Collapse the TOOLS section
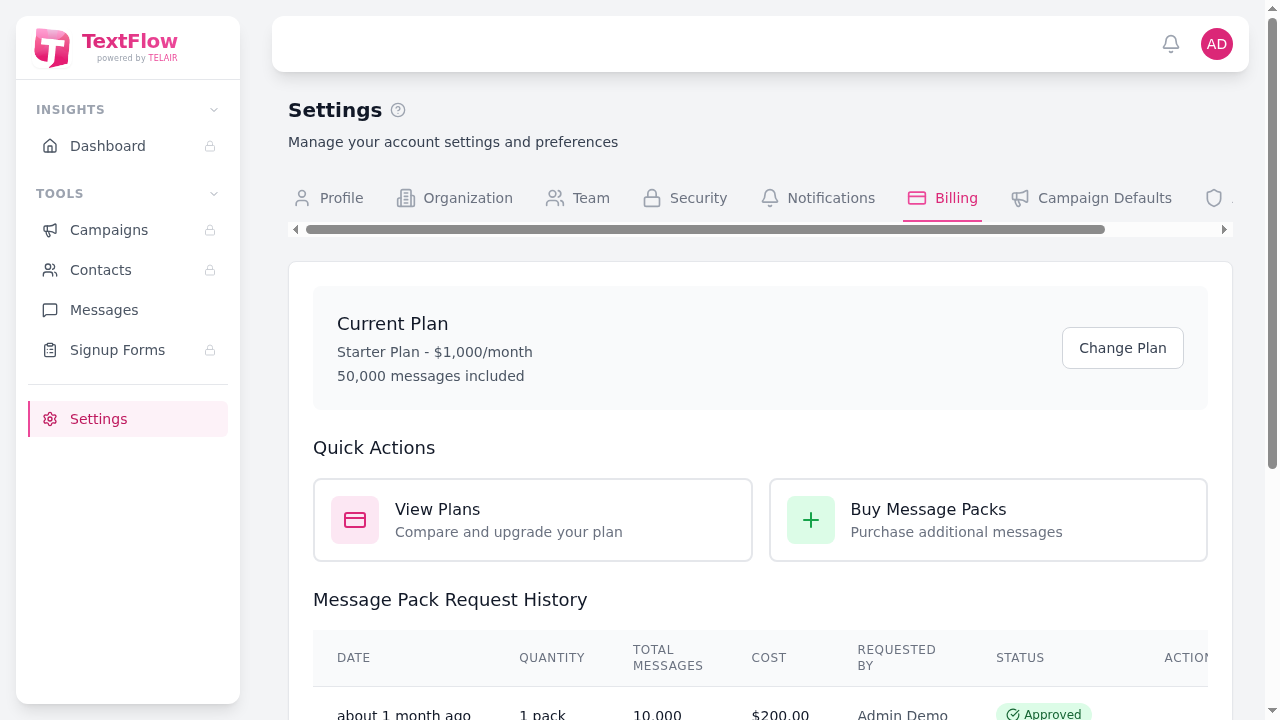This screenshot has height=720, width=1280. click(x=213, y=193)
